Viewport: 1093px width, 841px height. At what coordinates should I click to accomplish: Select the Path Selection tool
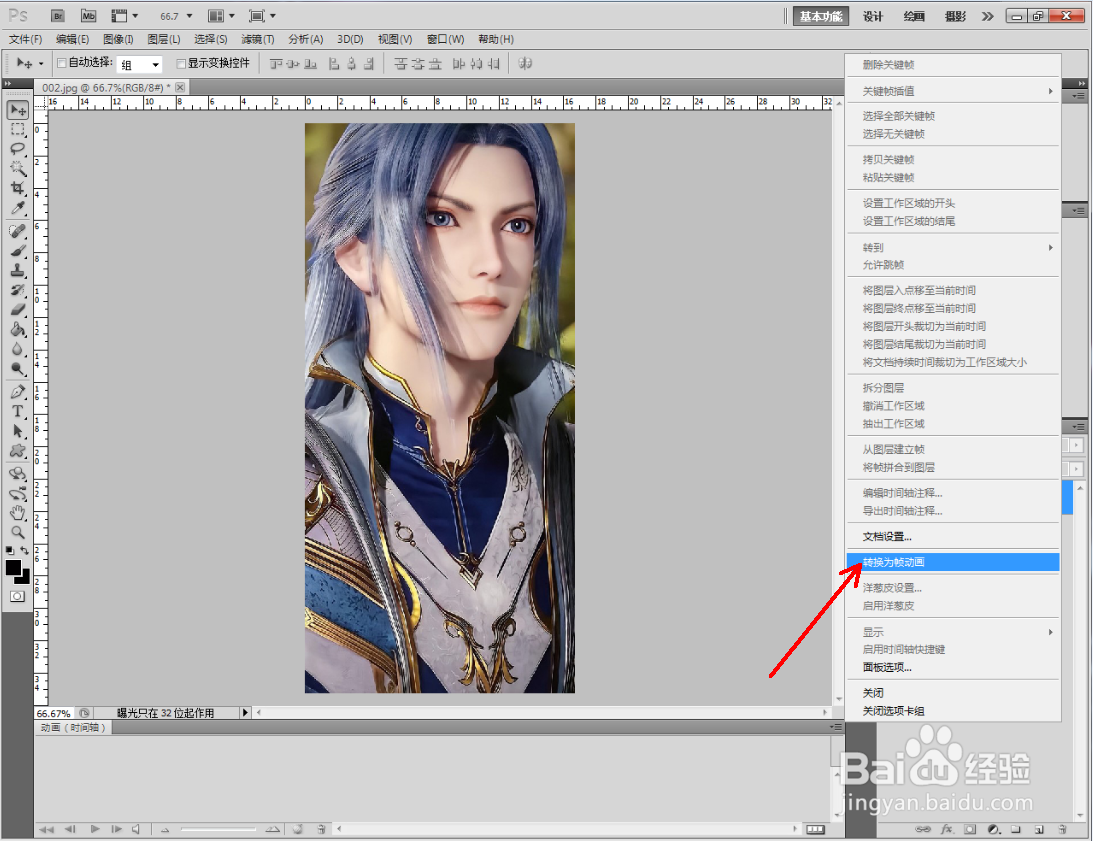[x=17, y=430]
